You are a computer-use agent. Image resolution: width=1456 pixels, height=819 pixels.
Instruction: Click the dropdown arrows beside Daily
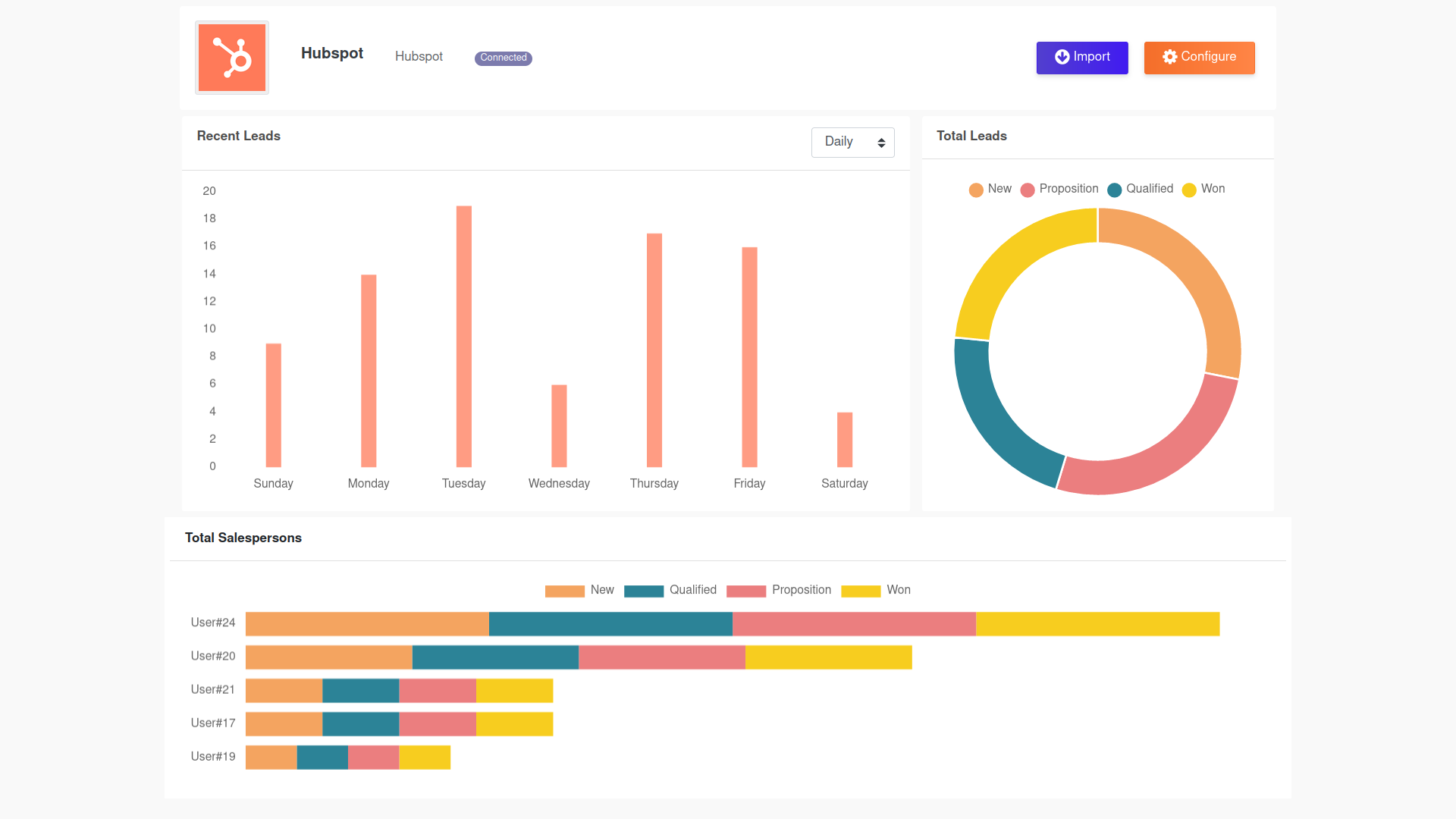coord(881,143)
